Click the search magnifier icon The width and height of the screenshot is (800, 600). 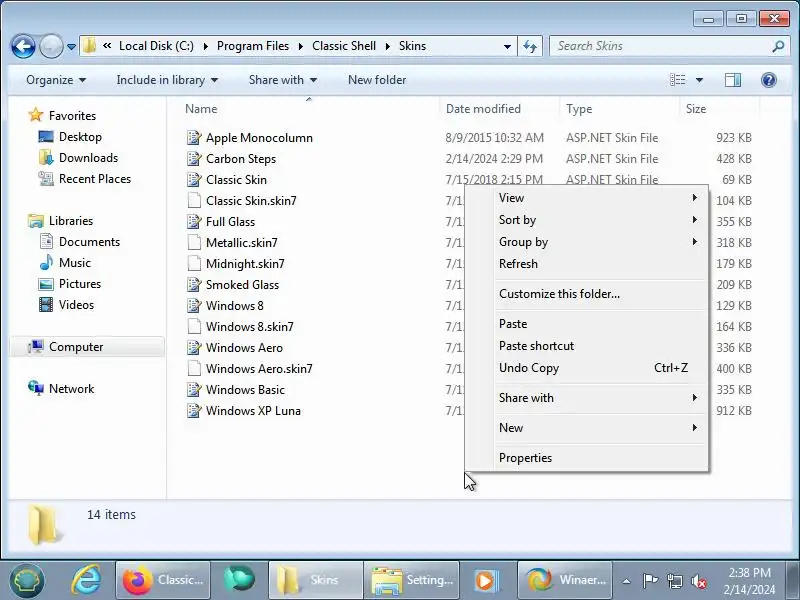pyautogui.click(x=778, y=46)
